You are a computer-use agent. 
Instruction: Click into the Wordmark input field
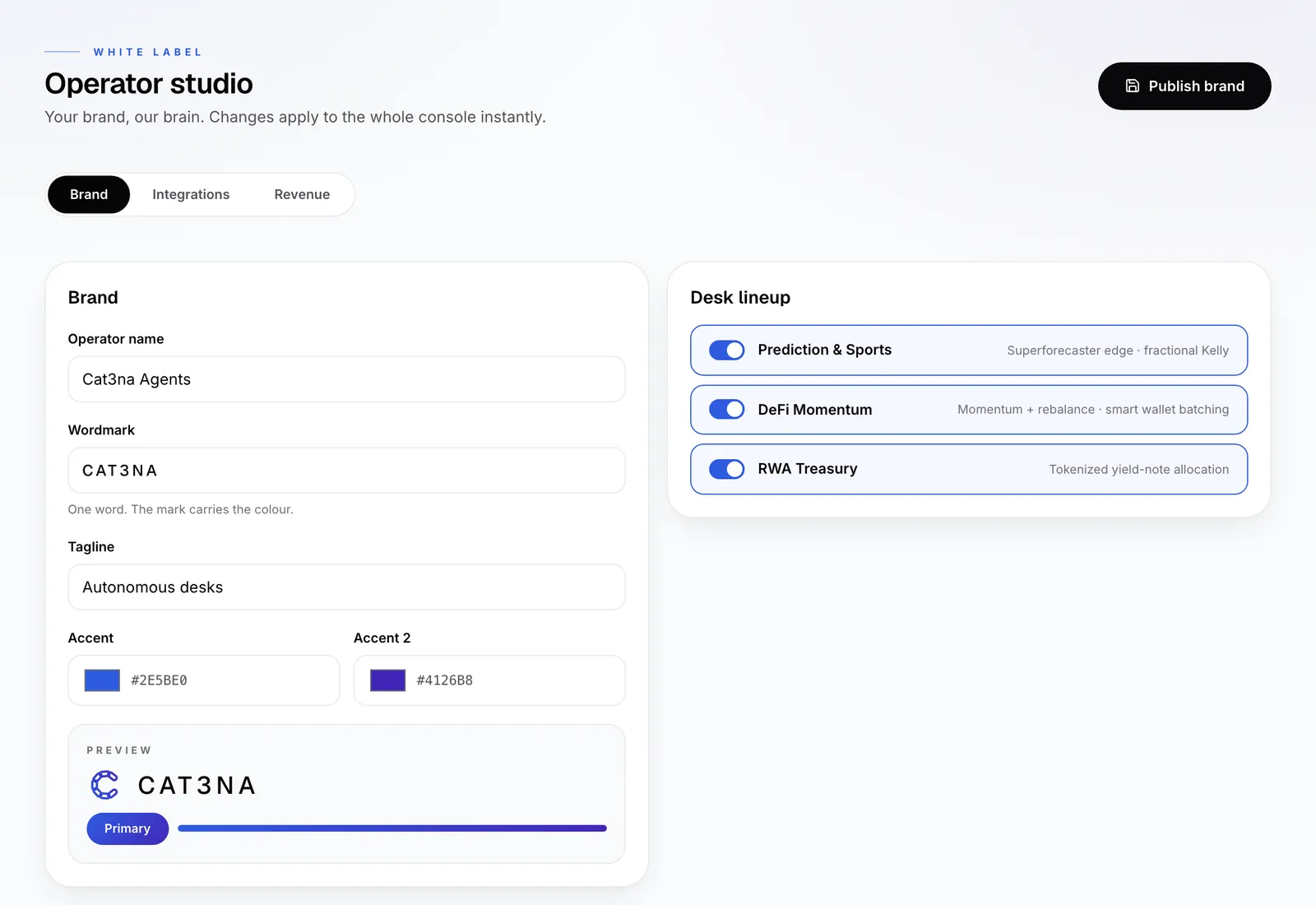tap(346, 471)
